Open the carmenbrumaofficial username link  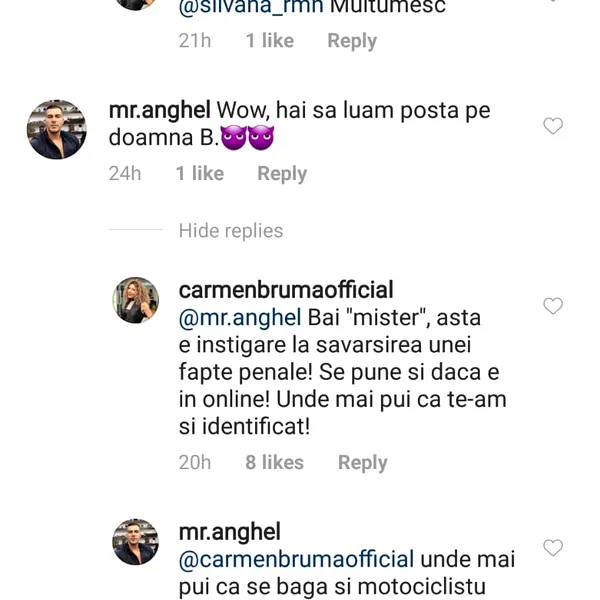tap(286, 290)
